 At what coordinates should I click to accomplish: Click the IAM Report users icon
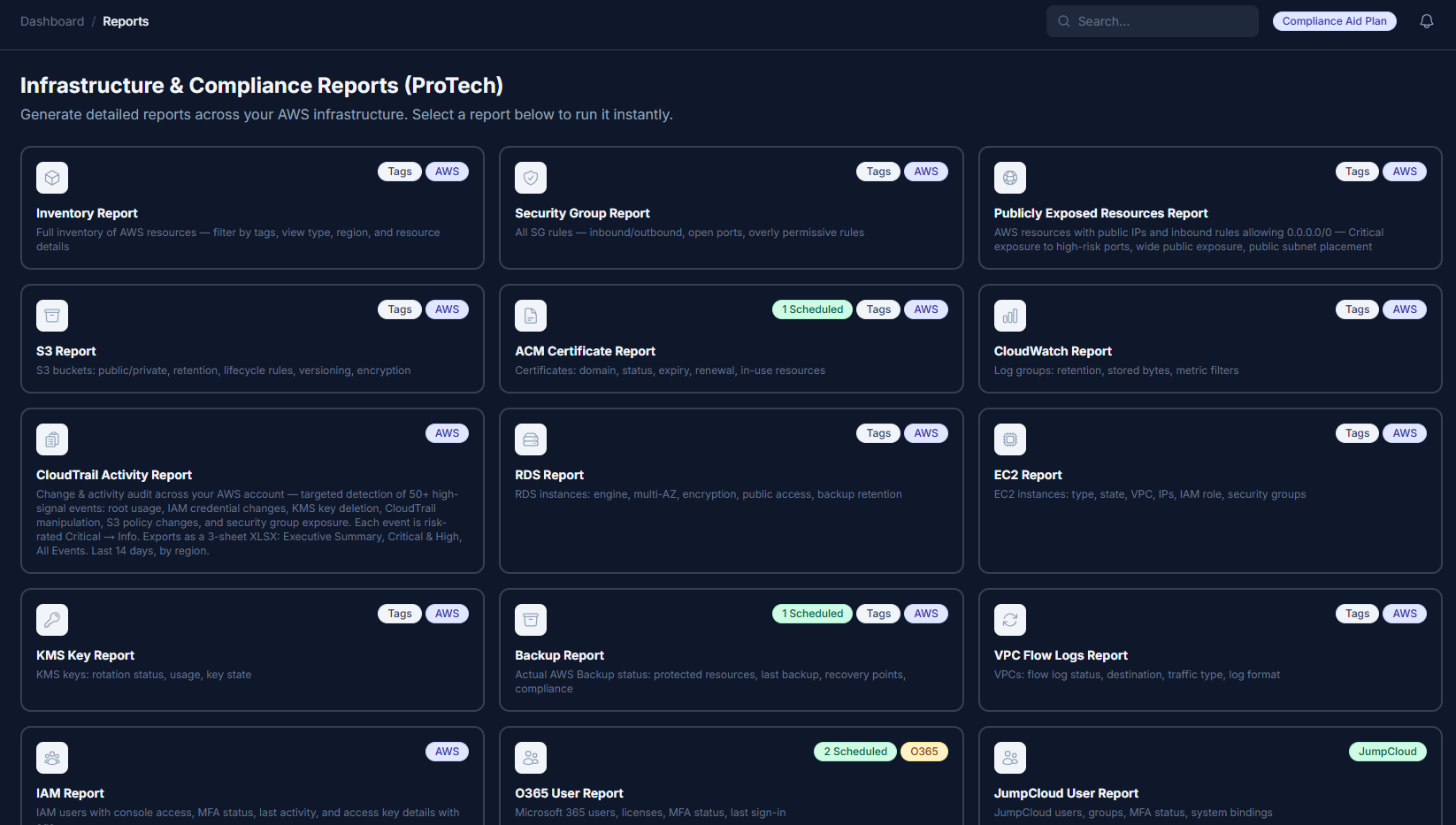point(52,758)
